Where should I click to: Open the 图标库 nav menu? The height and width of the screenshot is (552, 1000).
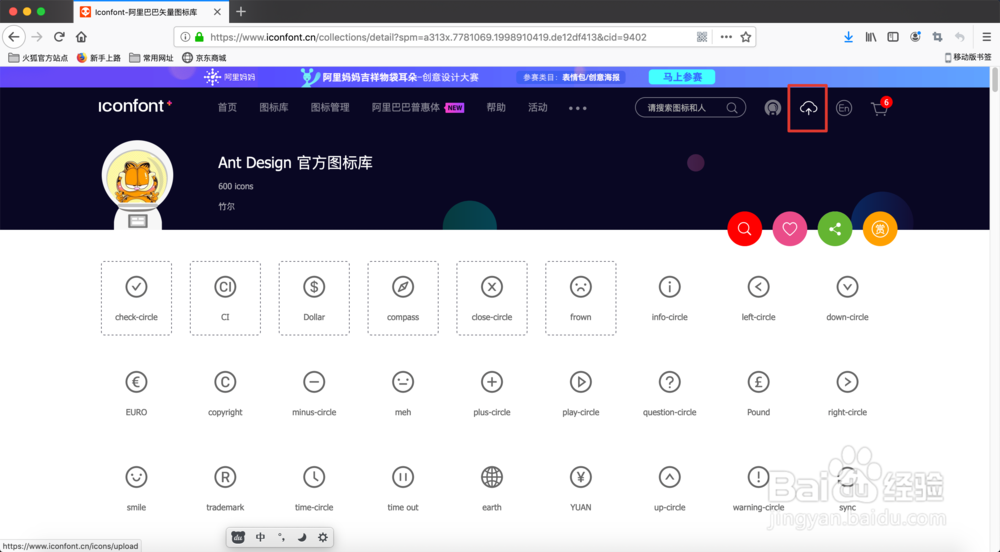[x=274, y=108]
